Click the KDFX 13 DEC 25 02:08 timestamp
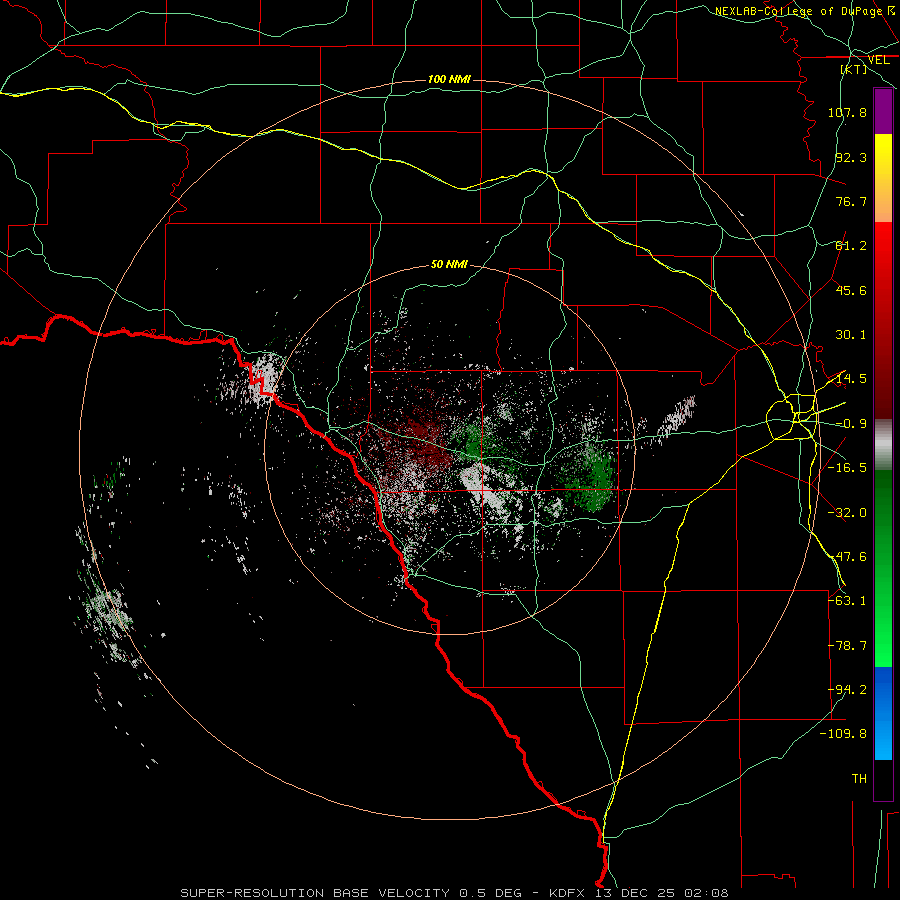Viewport: 900px width, 900px height. coord(638,893)
